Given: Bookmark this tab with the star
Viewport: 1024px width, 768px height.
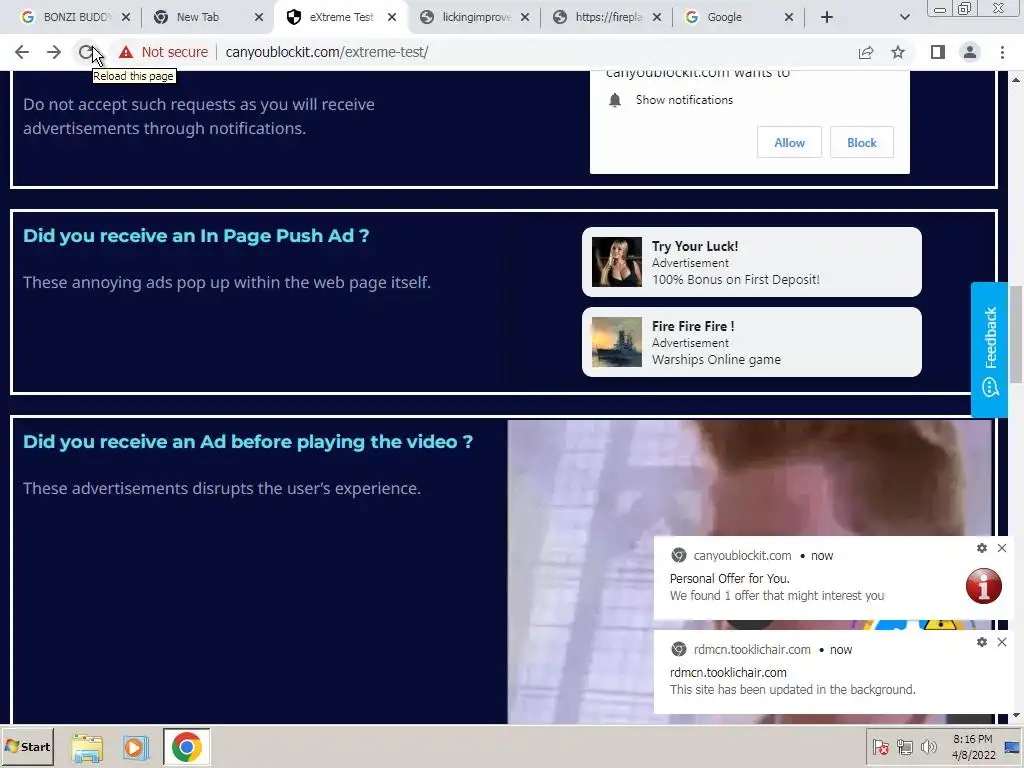Looking at the screenshot, I should click(x=898, y=52).
